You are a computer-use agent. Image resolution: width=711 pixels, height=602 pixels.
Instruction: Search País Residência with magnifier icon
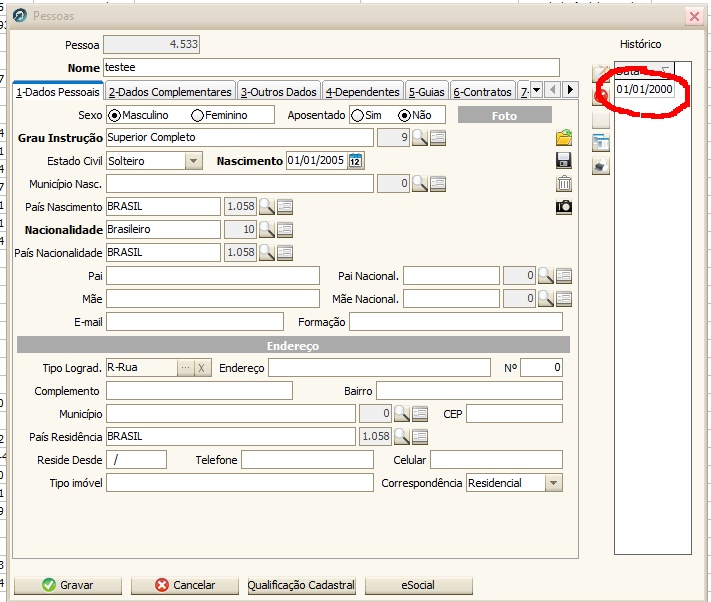pyautogui.click(x=402, y=437)
